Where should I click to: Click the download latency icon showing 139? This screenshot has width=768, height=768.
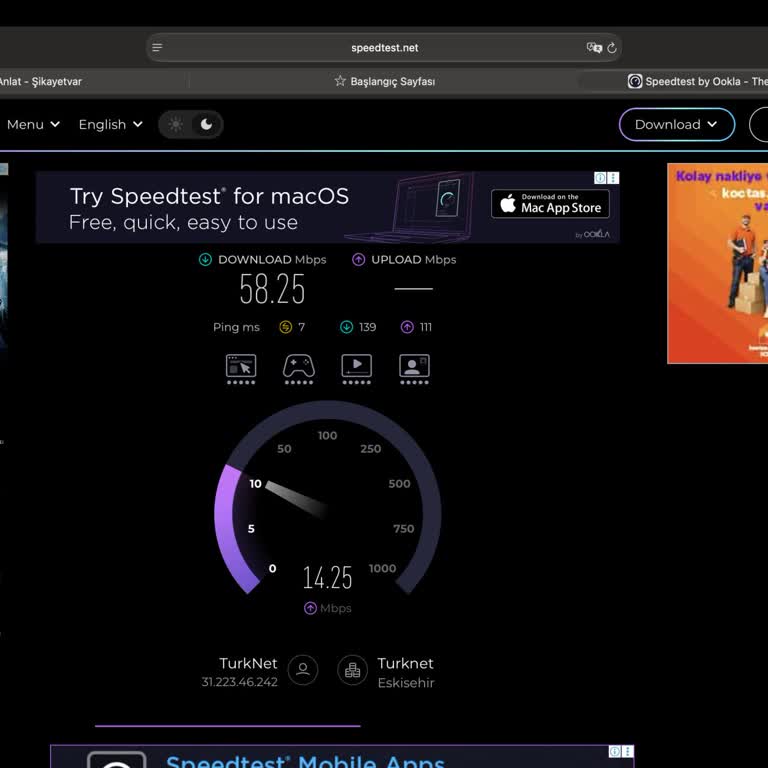346,327
